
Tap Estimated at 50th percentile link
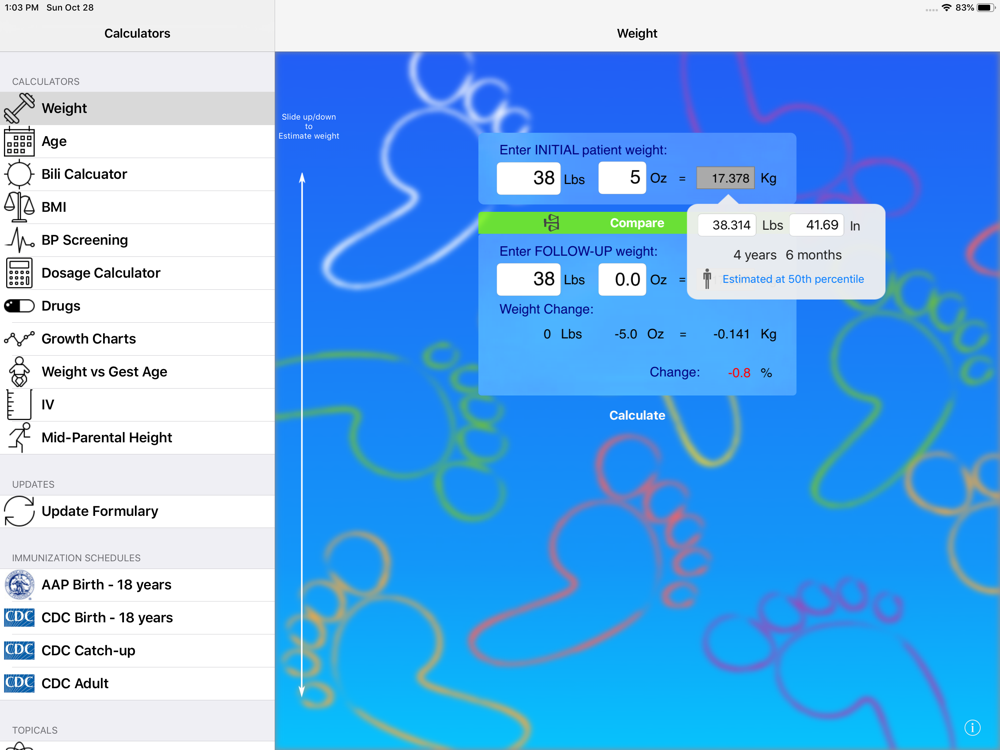[x=793, y=279]
